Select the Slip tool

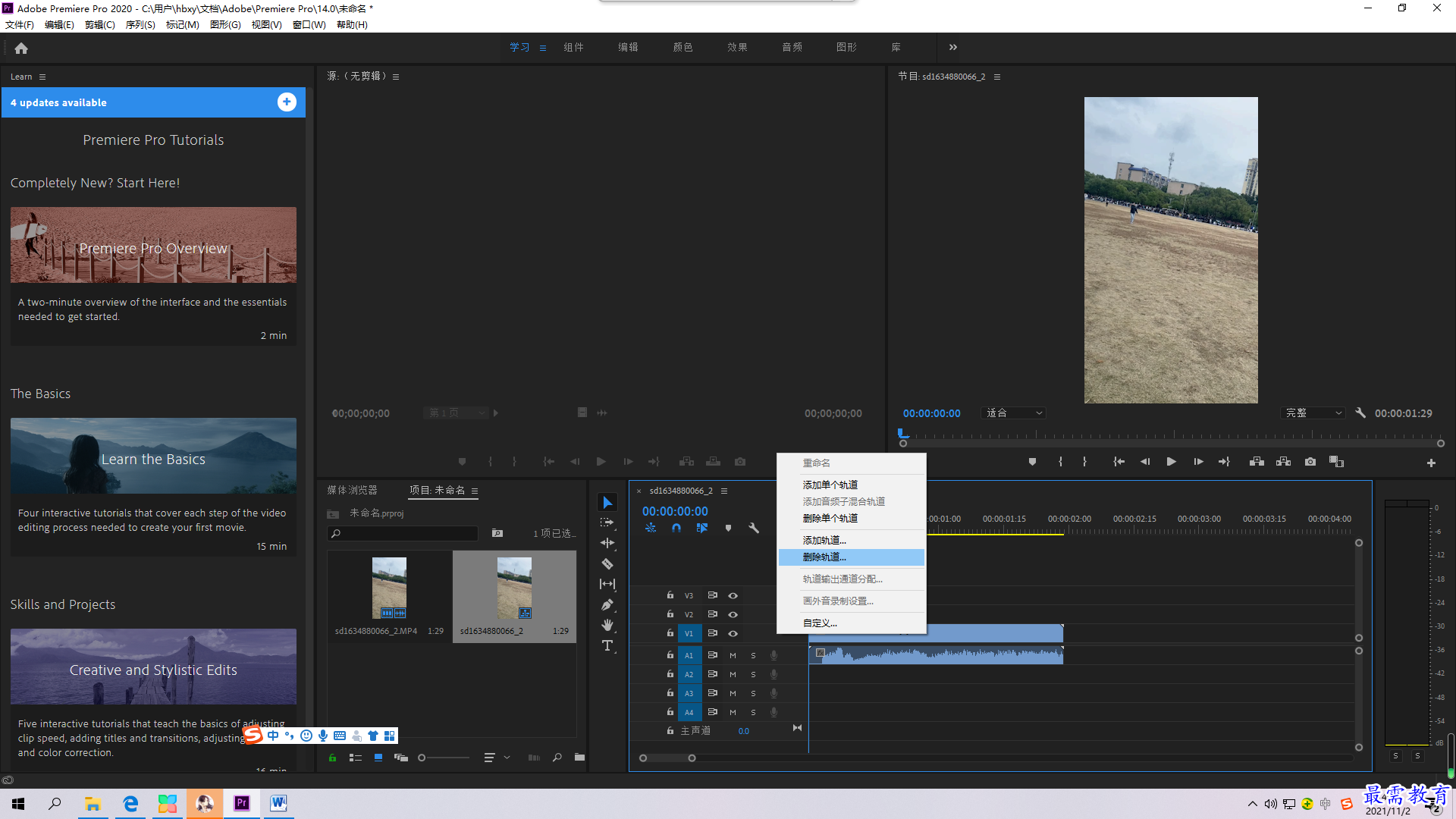(x=607, y=584)
